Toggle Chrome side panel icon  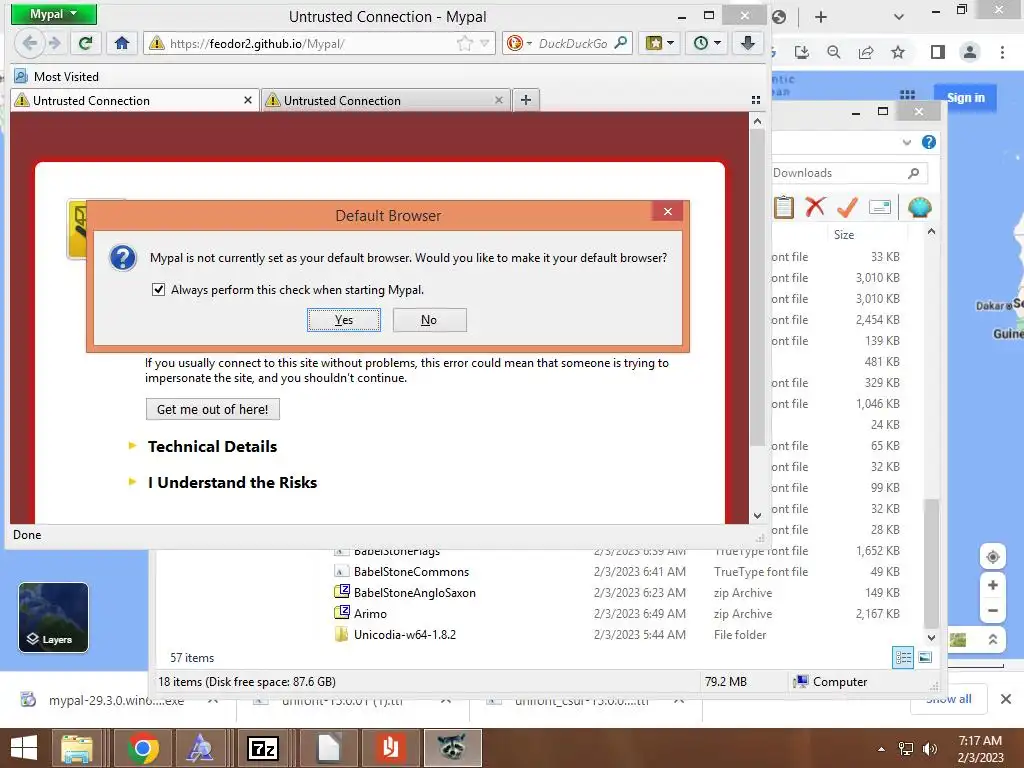[x=938, y=52]
